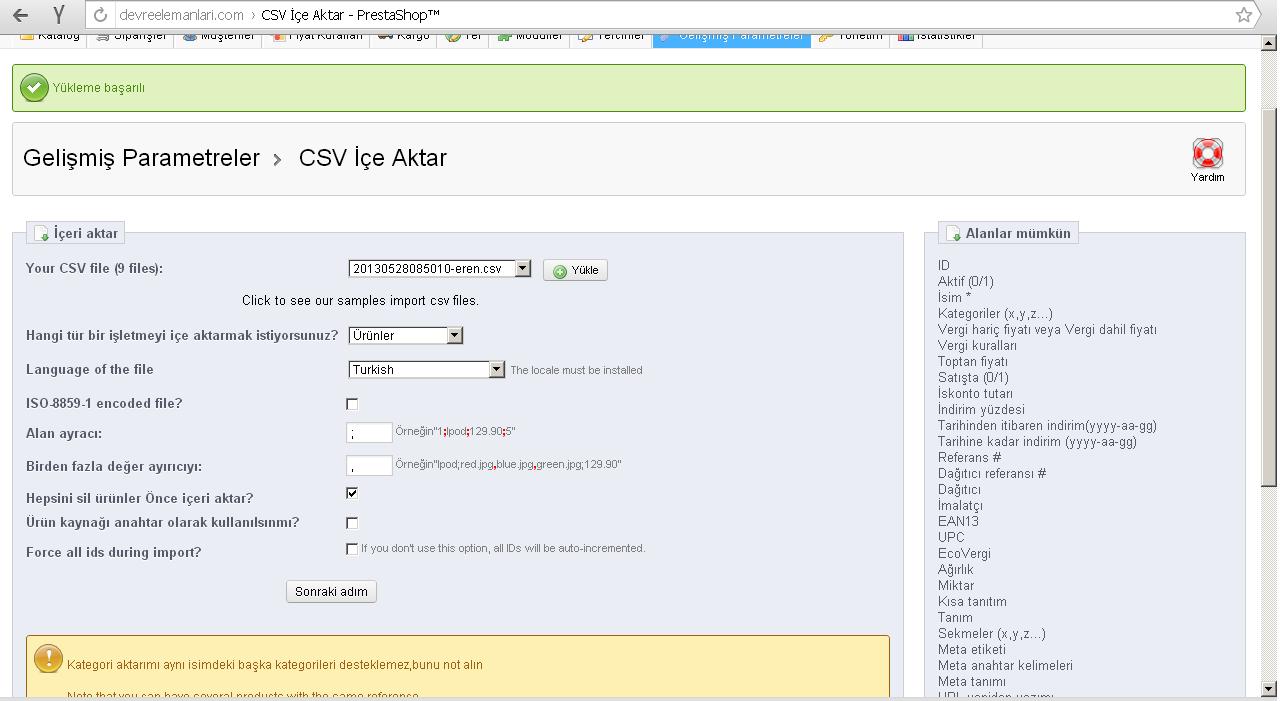This screenshot has width=1280, height=701.
Task: Click the 'Language of the file' label
Action: point(90,370)
